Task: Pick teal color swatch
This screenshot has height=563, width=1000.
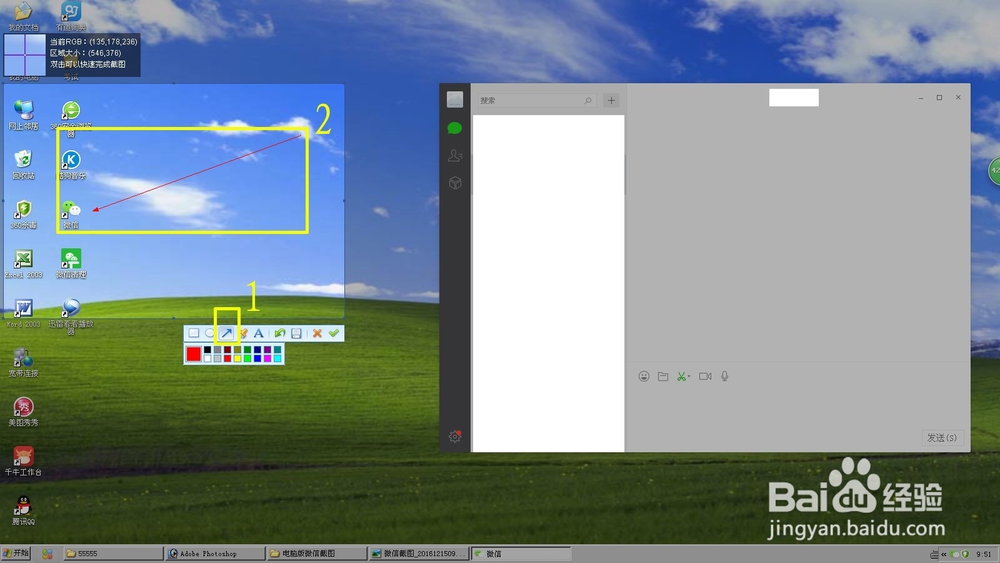Action: 277,349
